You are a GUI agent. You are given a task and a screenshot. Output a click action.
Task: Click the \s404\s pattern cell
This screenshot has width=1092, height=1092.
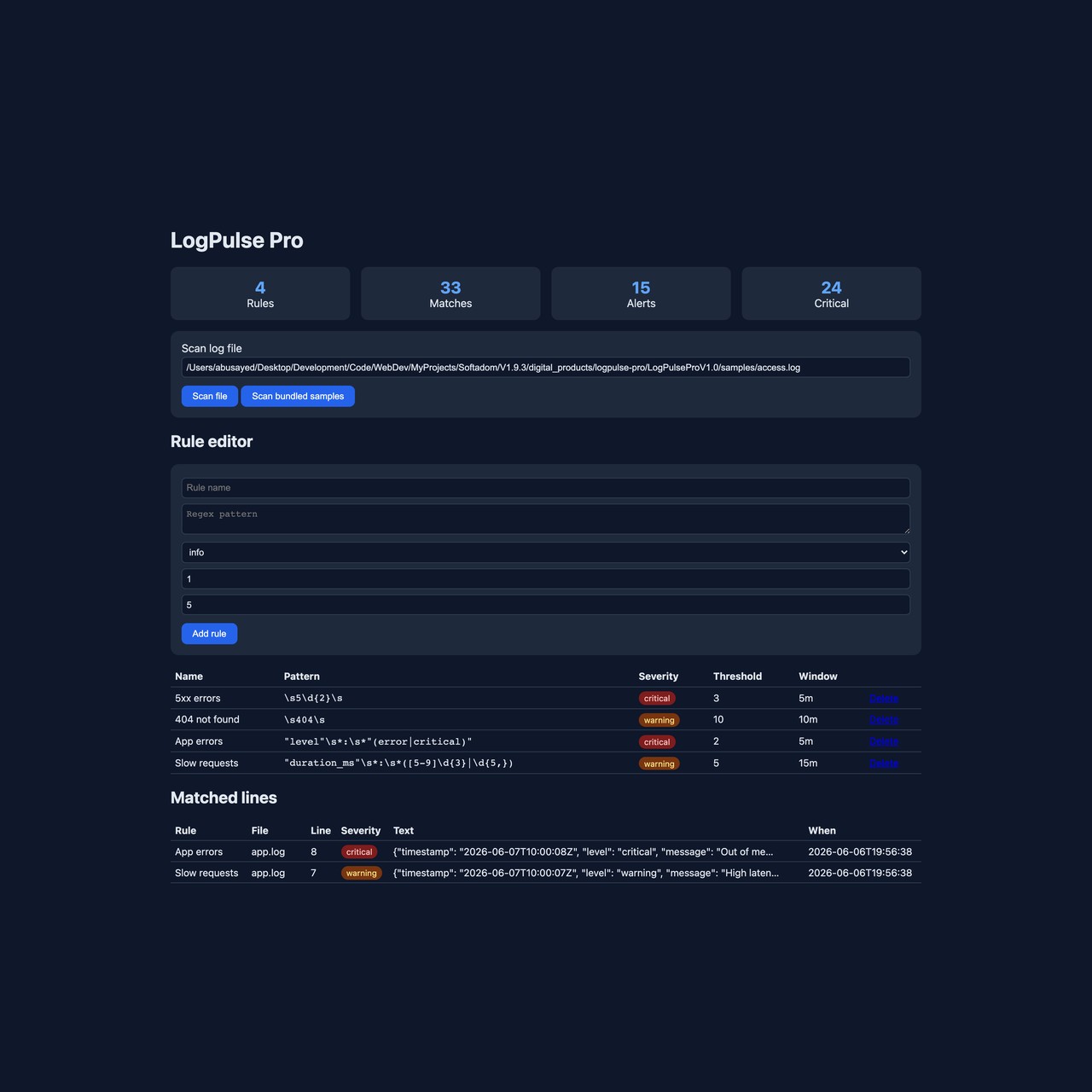(x=305, y=720)
